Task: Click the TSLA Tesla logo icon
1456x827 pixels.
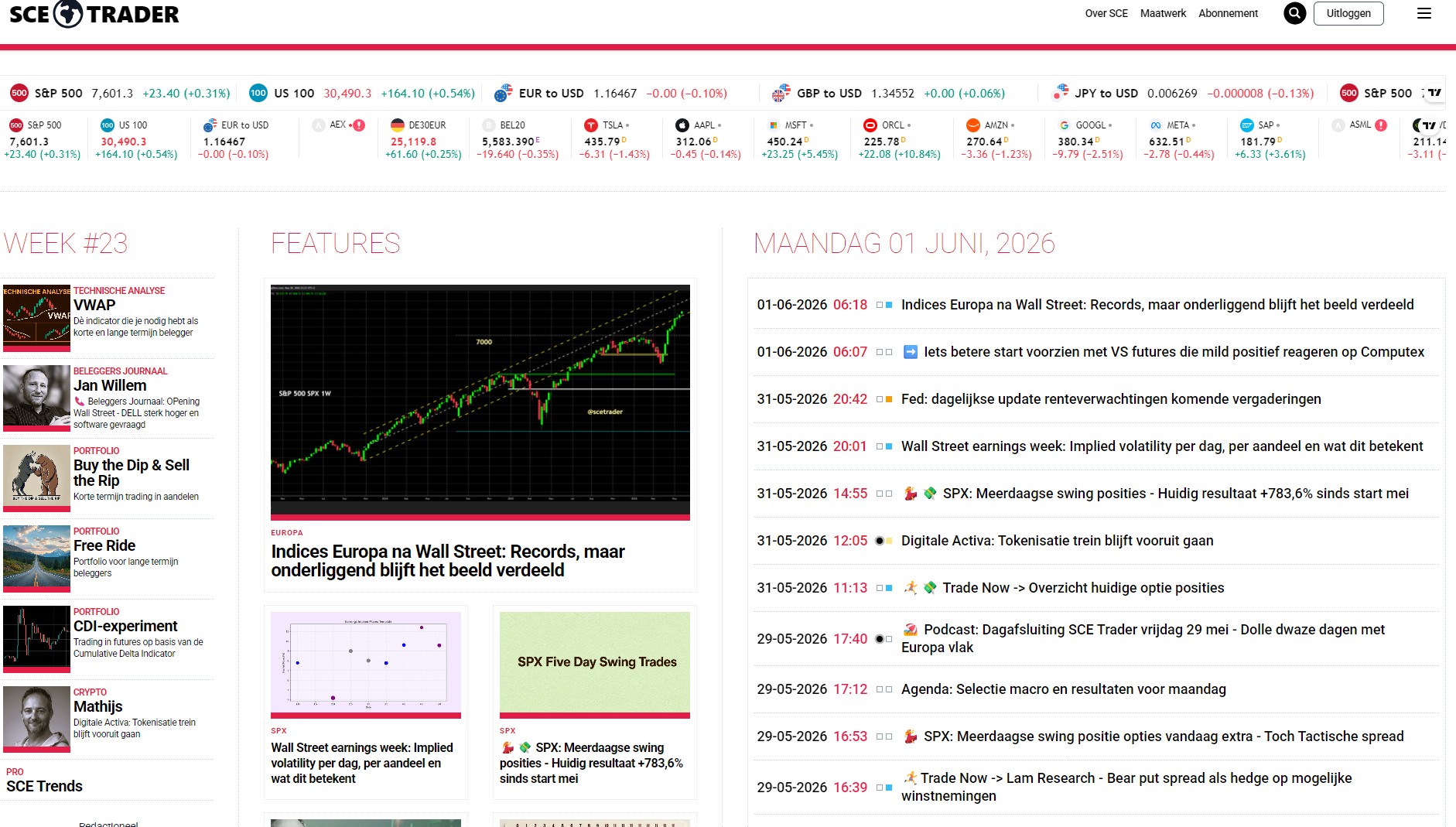Action: pyautogui.click(x=591, y=125)
